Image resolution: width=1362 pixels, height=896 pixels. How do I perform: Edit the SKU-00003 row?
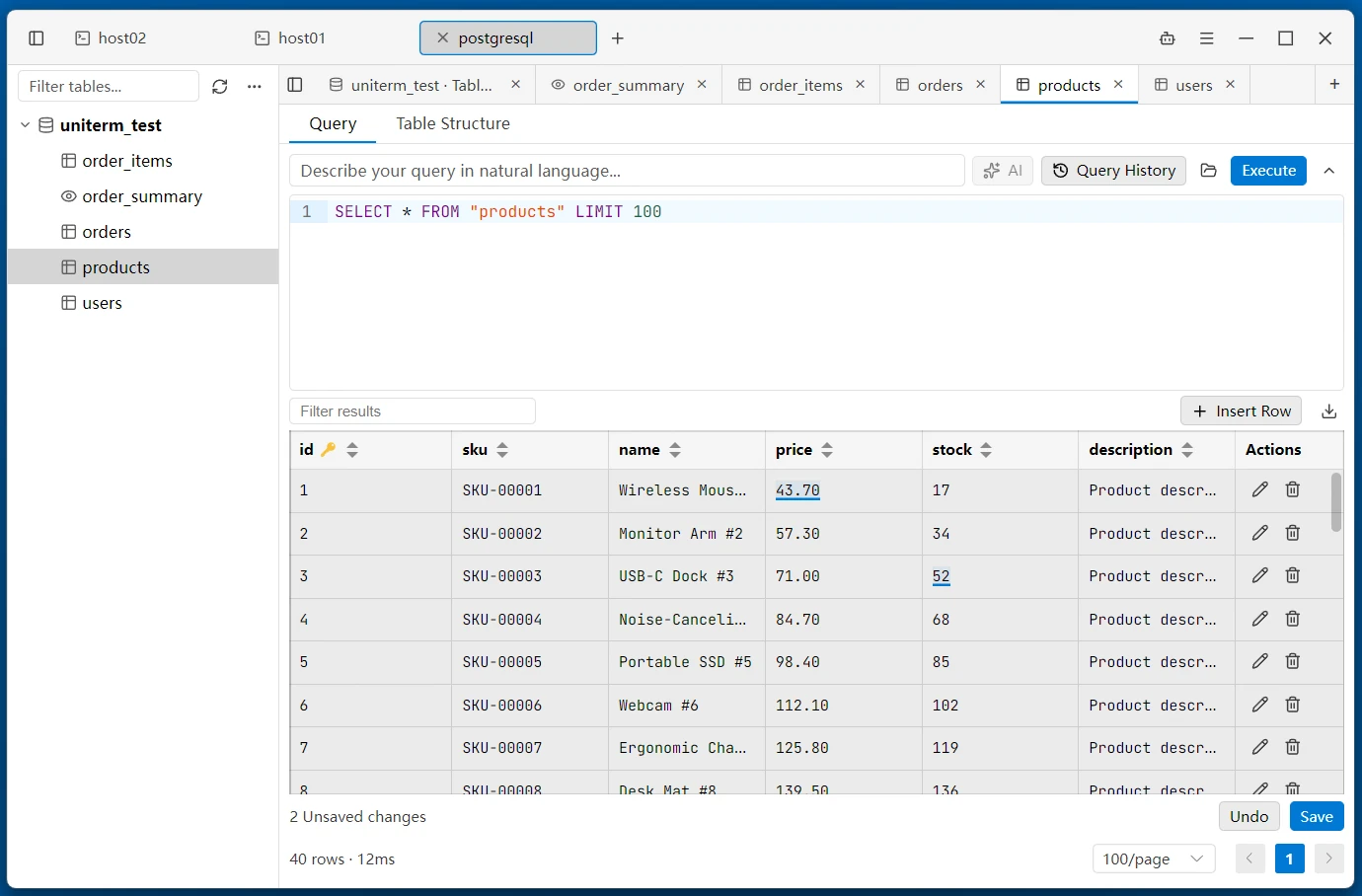(x=1260, y=575)
